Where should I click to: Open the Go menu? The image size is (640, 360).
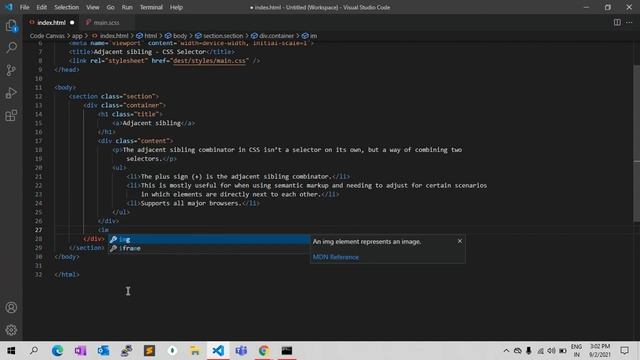[110, 7]
